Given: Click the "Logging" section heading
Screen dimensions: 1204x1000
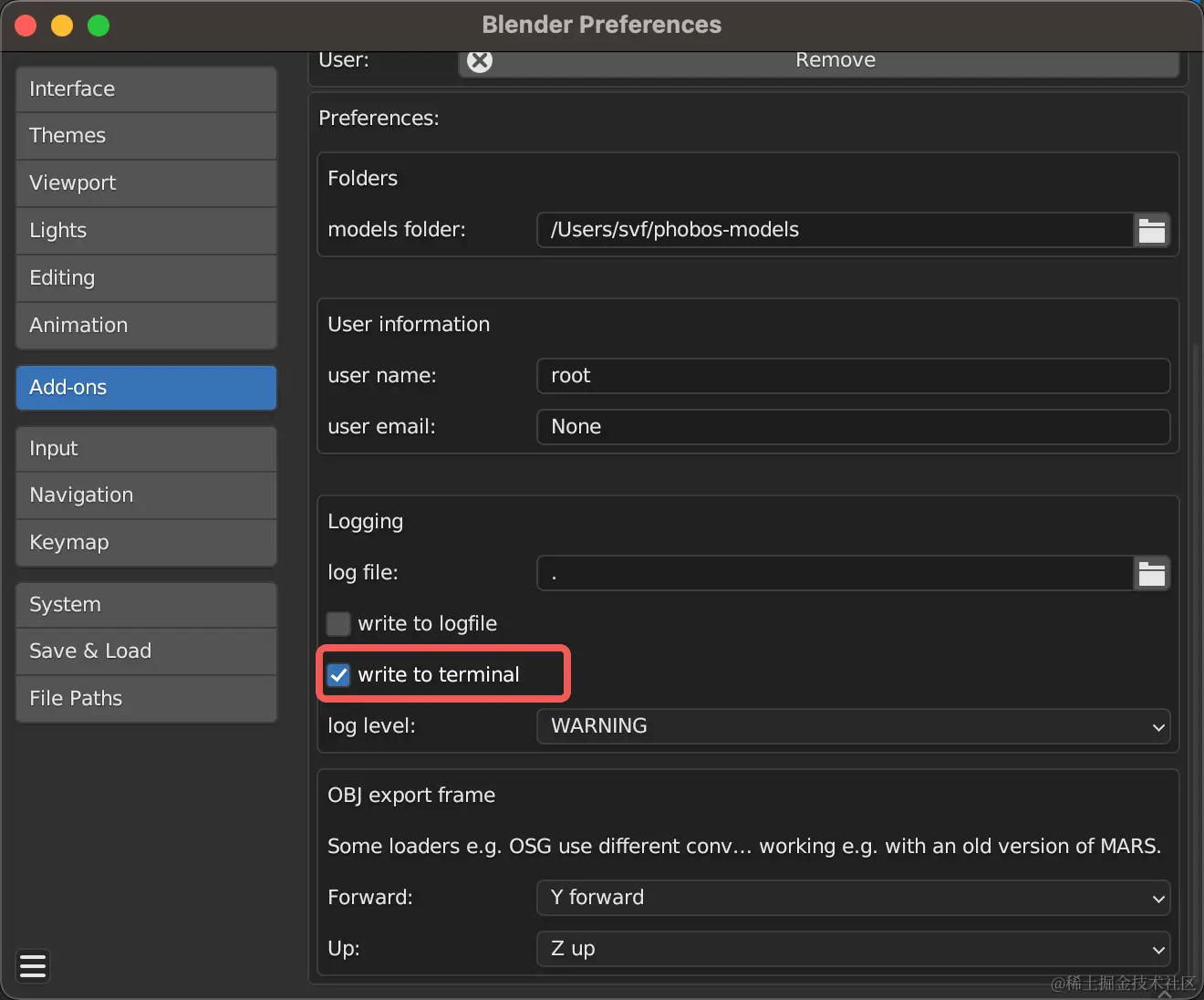Looking at the screenshot, I should [365, 522].
